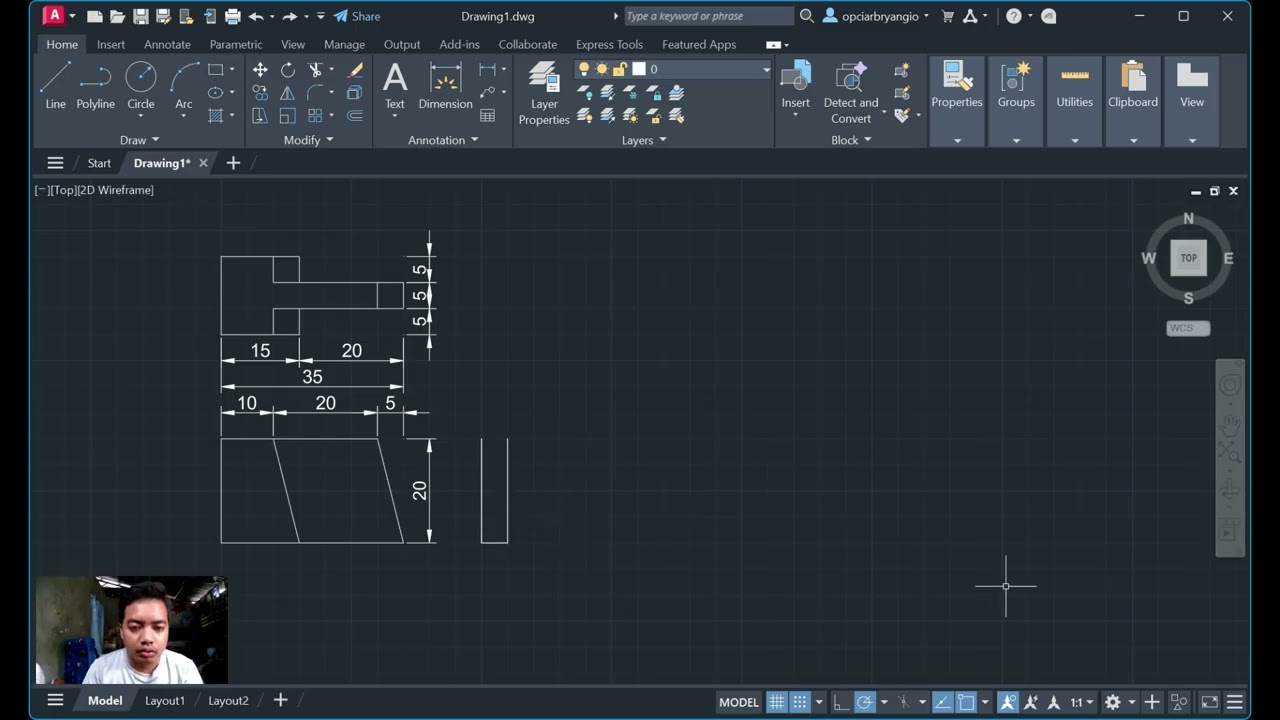This screenshot has width=1280, height=720.
Task: Choose the Circle tool
Action: click(141, 85)
